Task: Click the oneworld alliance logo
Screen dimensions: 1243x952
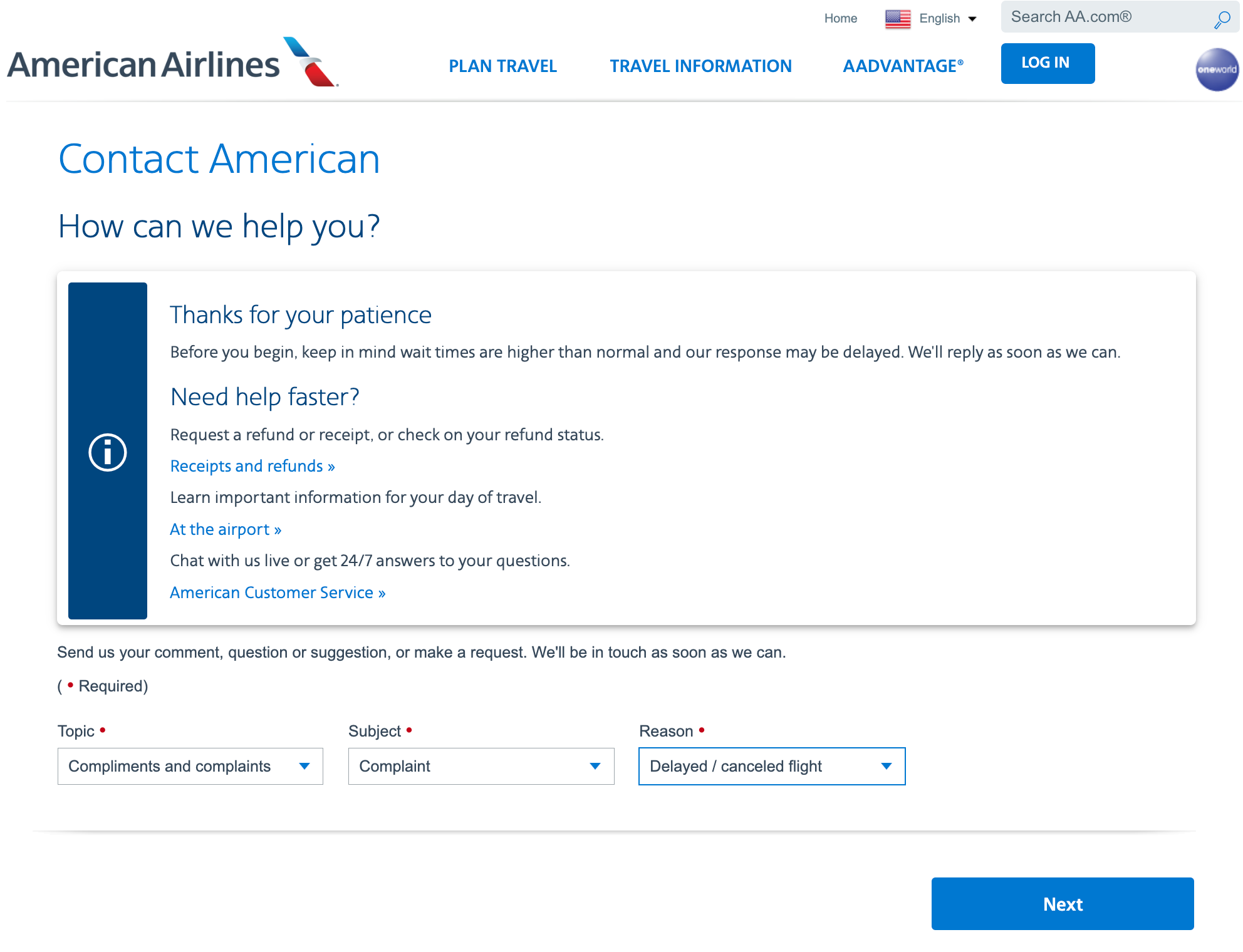Action: coord(1216,70)
